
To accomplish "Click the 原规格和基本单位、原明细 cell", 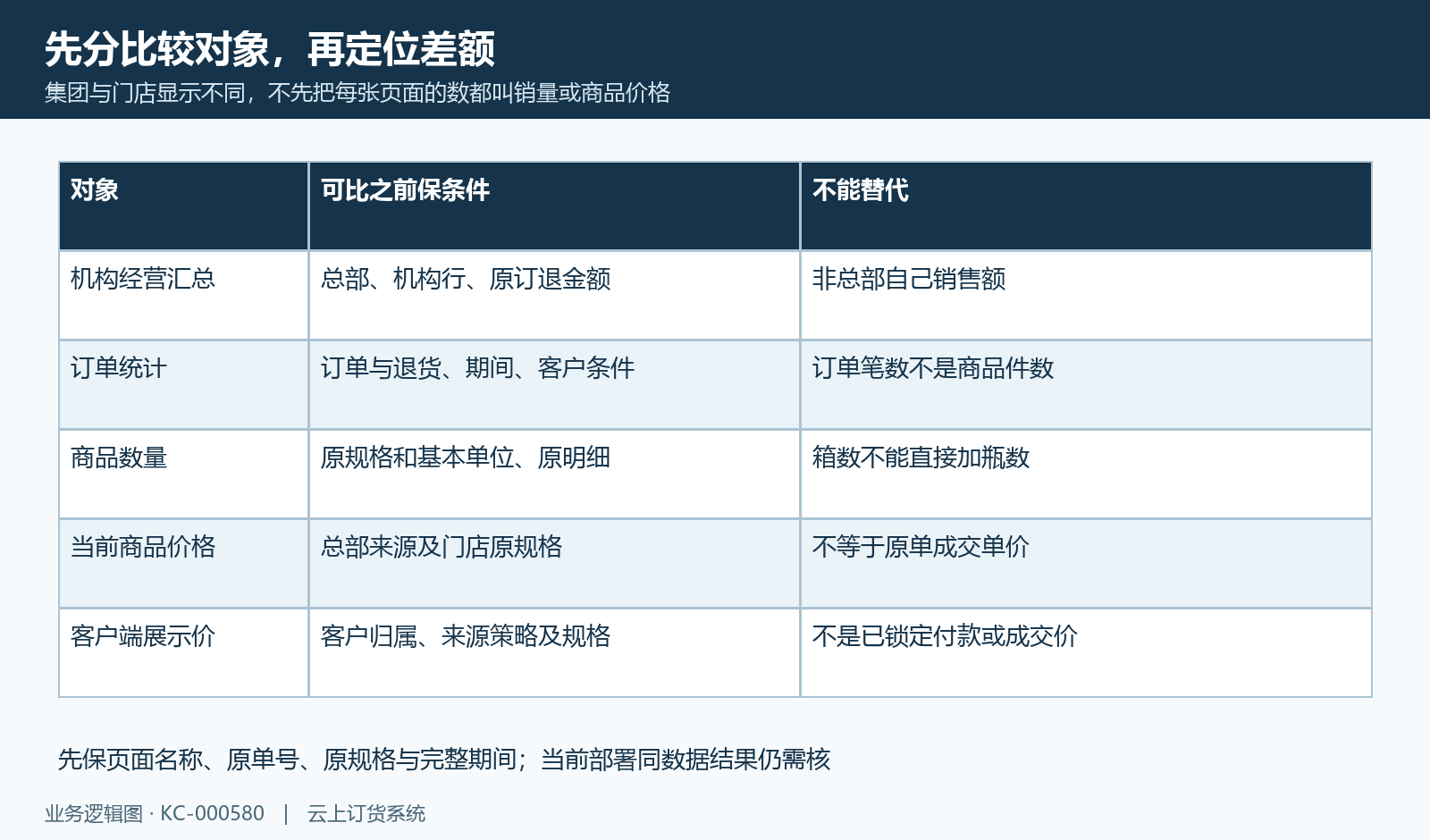I will click(554, 475).
